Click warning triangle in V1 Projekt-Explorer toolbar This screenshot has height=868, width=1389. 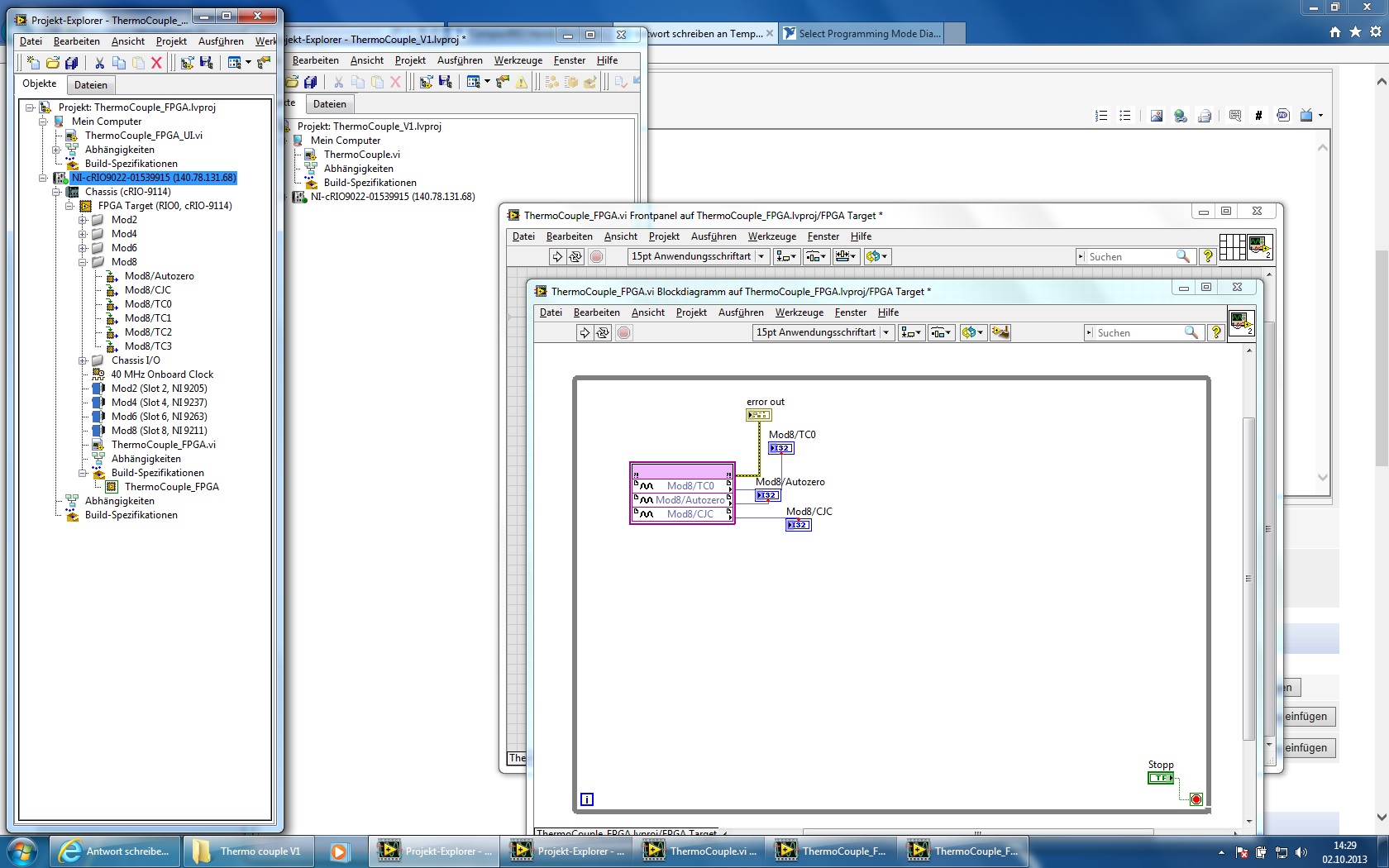pos(522,82)
